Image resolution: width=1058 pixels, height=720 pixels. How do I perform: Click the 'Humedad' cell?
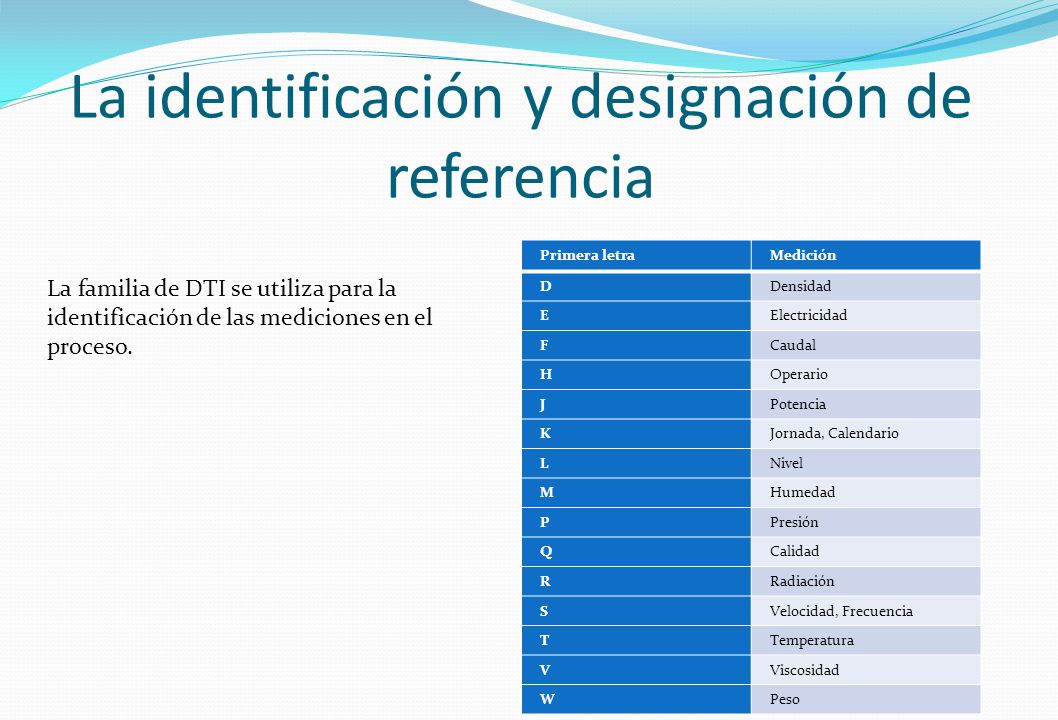point(866,493)
